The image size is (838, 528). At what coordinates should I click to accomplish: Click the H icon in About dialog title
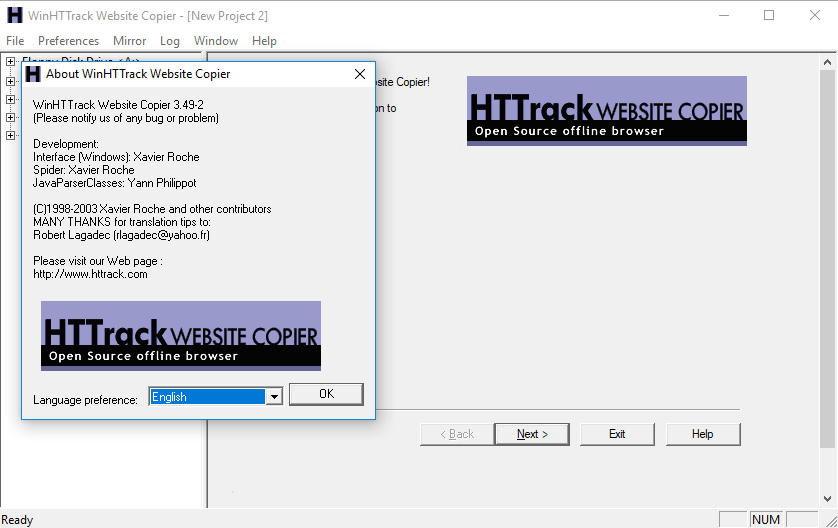[33, 74]
